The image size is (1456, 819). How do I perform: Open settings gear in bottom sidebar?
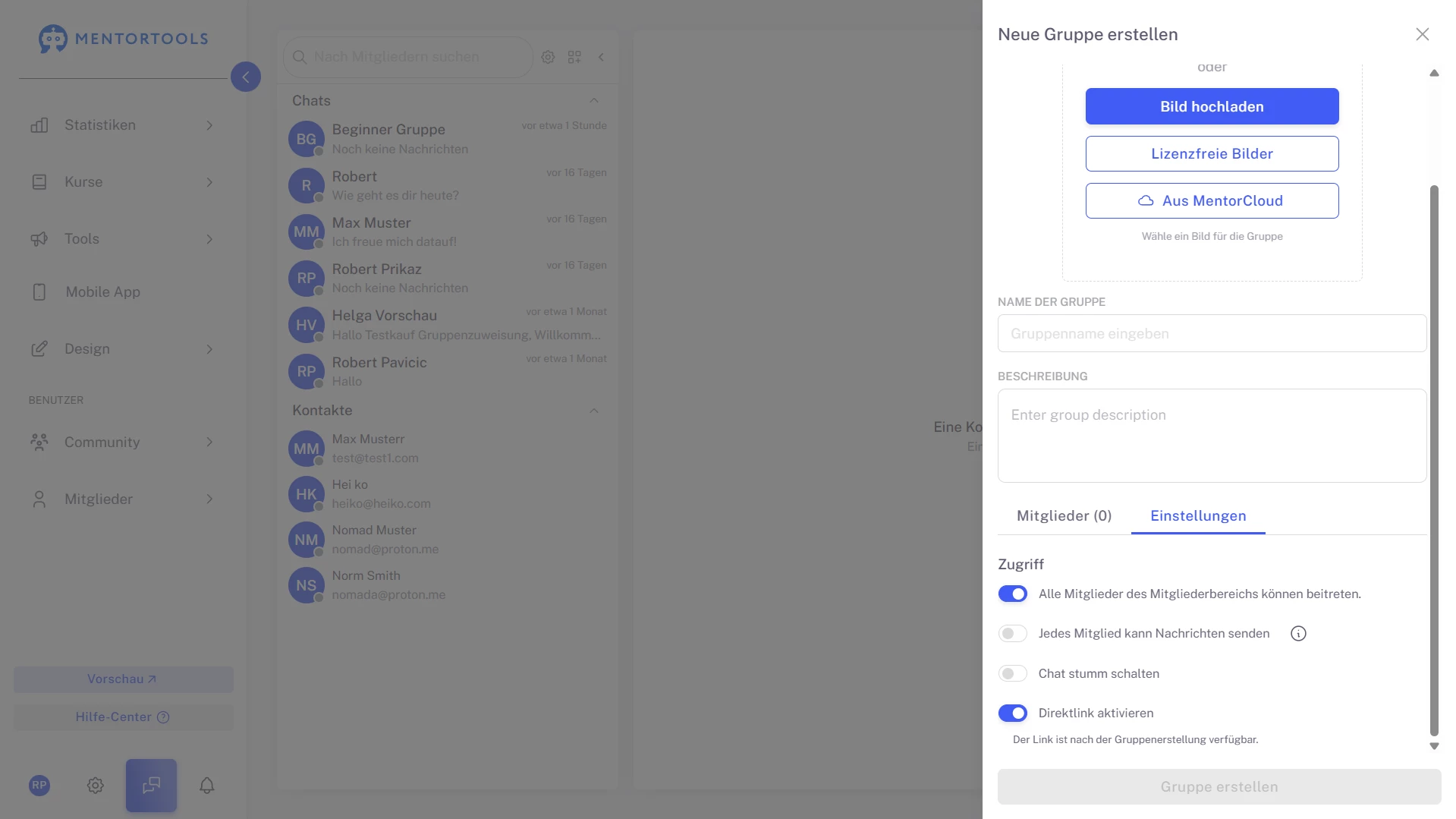pos(95,786)
